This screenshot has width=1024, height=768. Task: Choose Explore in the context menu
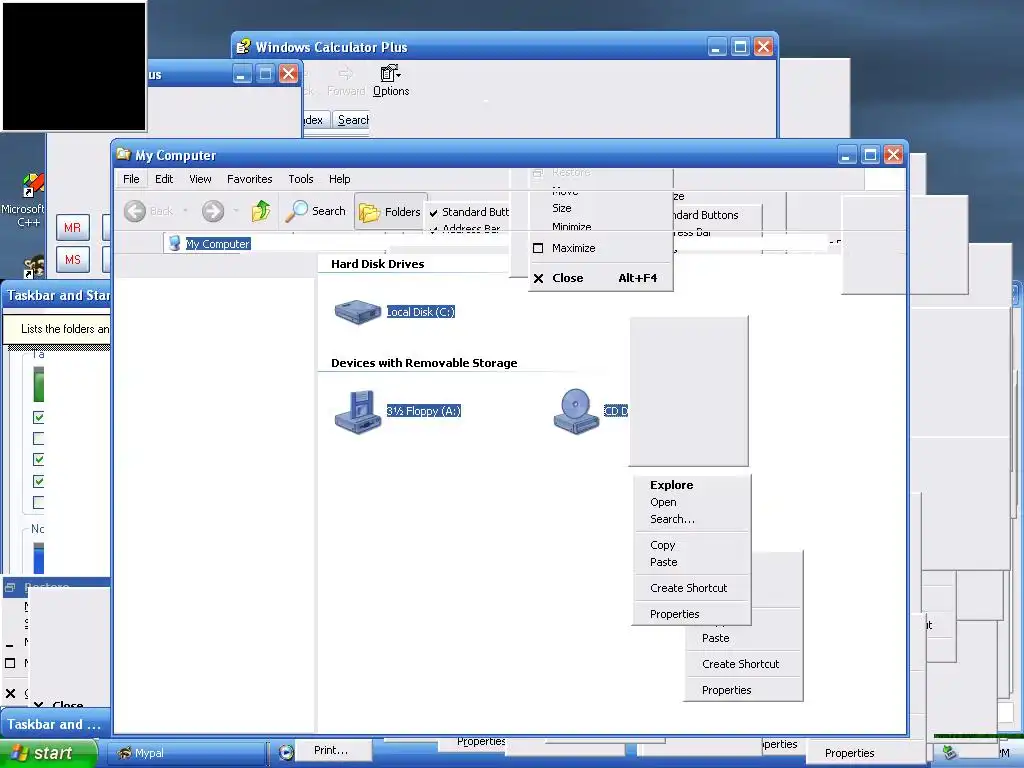pyautogui.click(x=692, y=485)
